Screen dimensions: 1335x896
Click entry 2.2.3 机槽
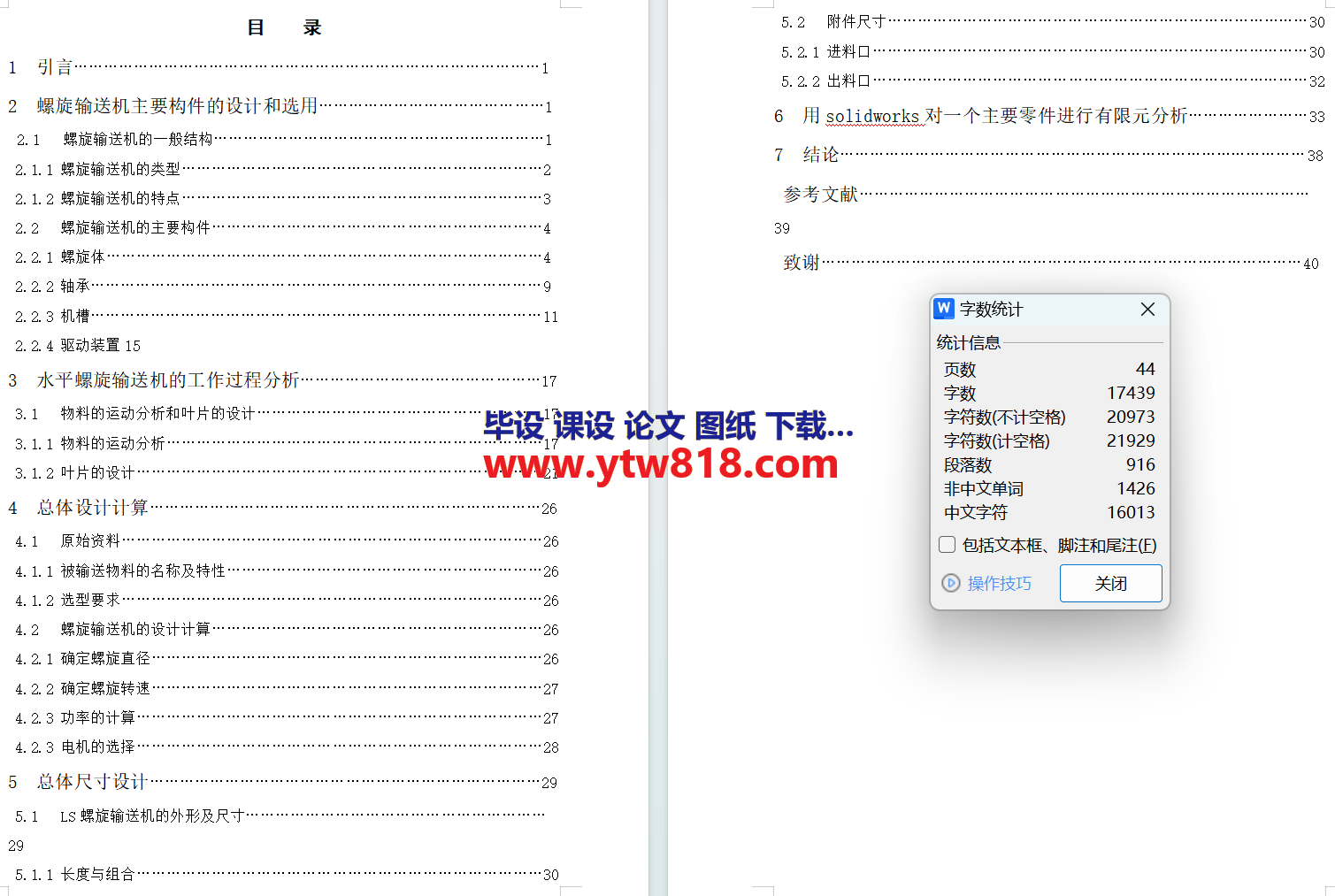(287, 316)
